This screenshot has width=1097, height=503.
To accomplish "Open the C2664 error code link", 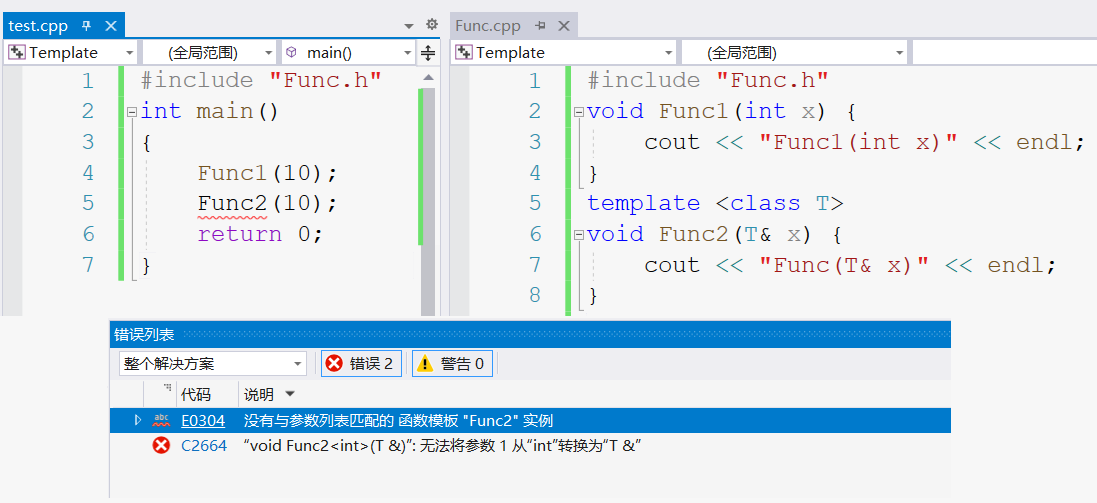I will [203, 446].
